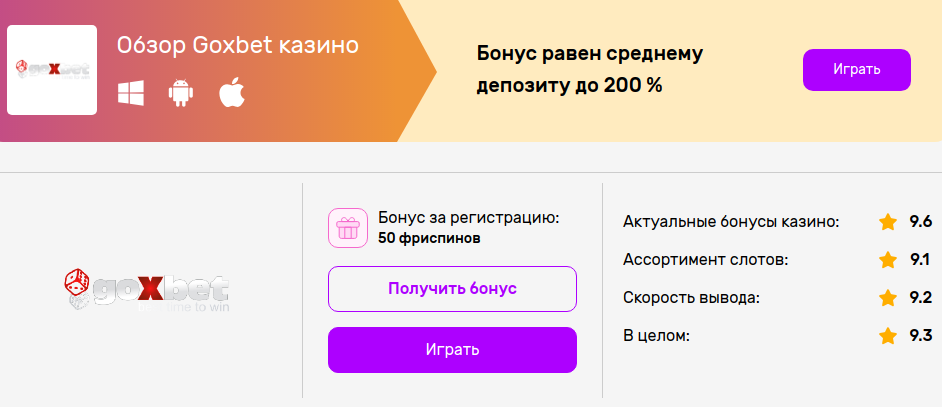Click the star beside rating 9.6
Viewport: 942px width, 407px height.
point(887,222)
